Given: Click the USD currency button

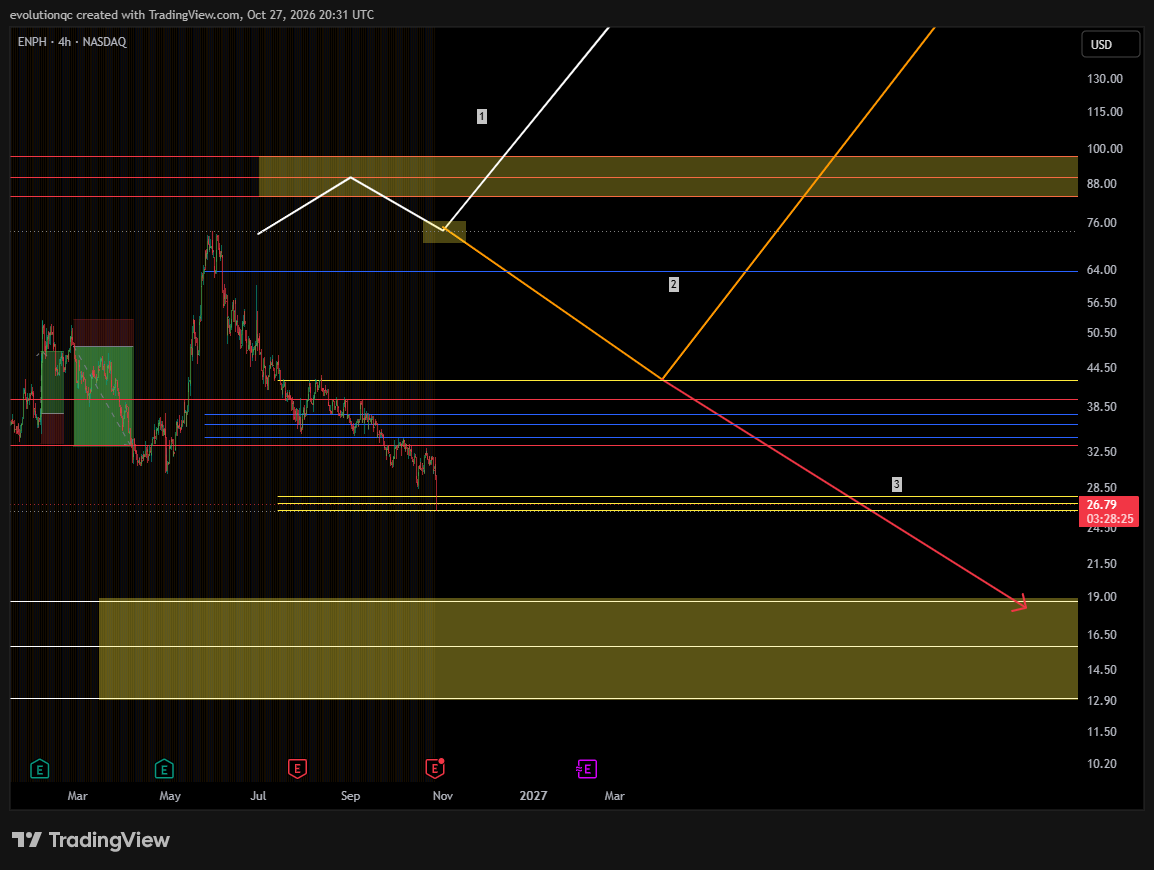Looking at the screenshot, I should 1110,45.
